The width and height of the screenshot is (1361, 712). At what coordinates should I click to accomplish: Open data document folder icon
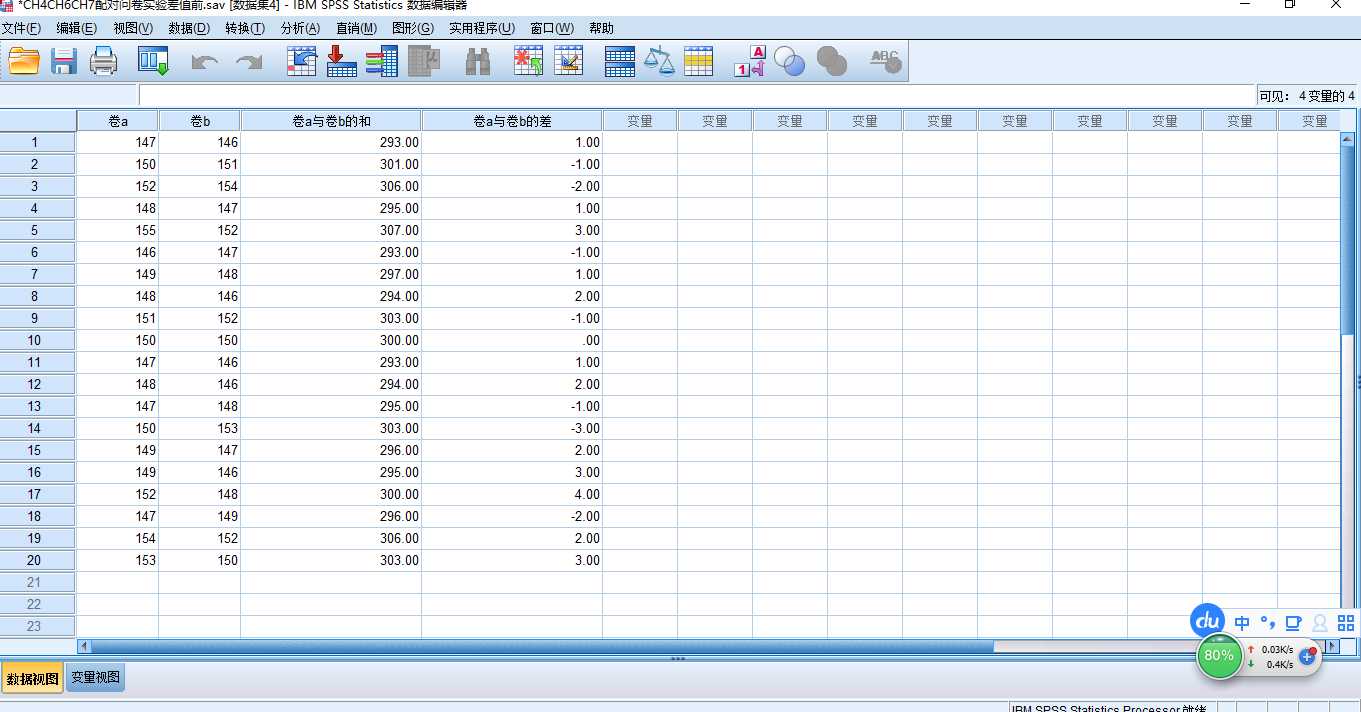(24, 62)
